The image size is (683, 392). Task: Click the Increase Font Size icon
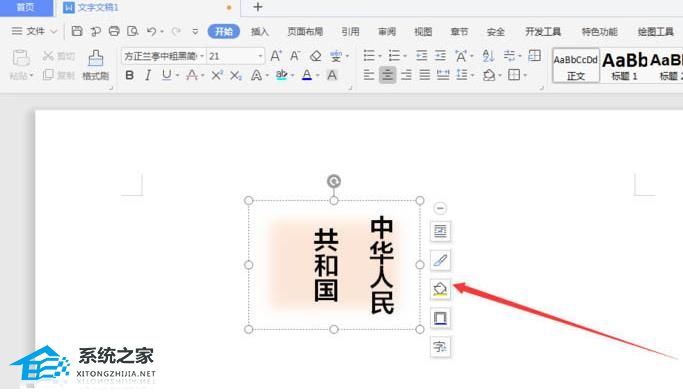[276, 56]
